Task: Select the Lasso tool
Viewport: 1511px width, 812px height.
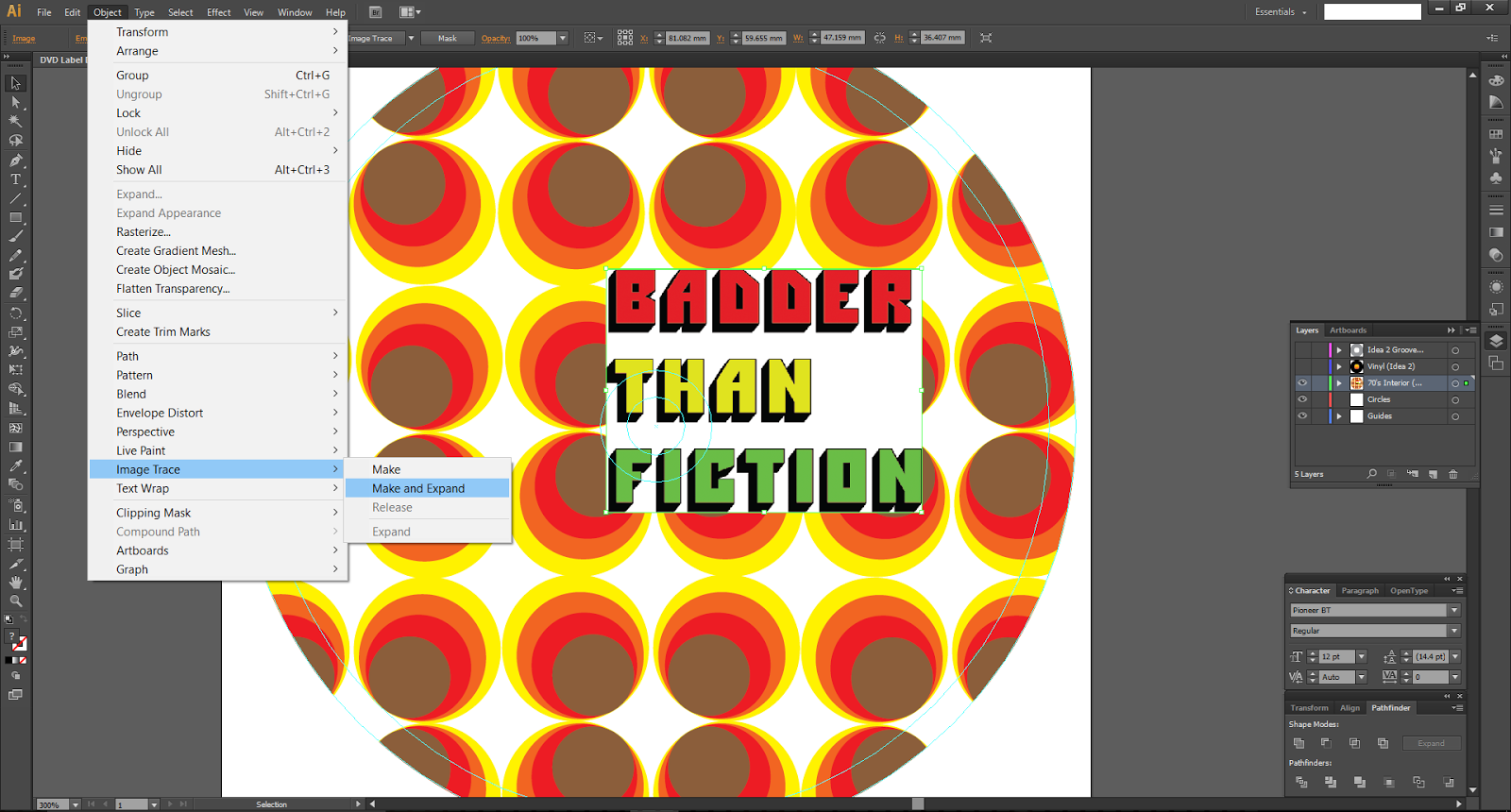Action: coord(16,141)
